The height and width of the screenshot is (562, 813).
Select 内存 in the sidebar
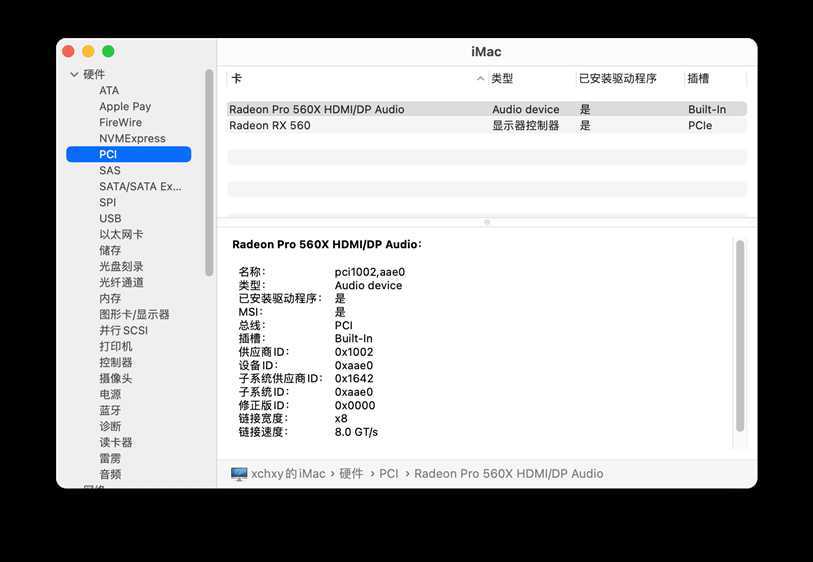click(x=109, y=299)
